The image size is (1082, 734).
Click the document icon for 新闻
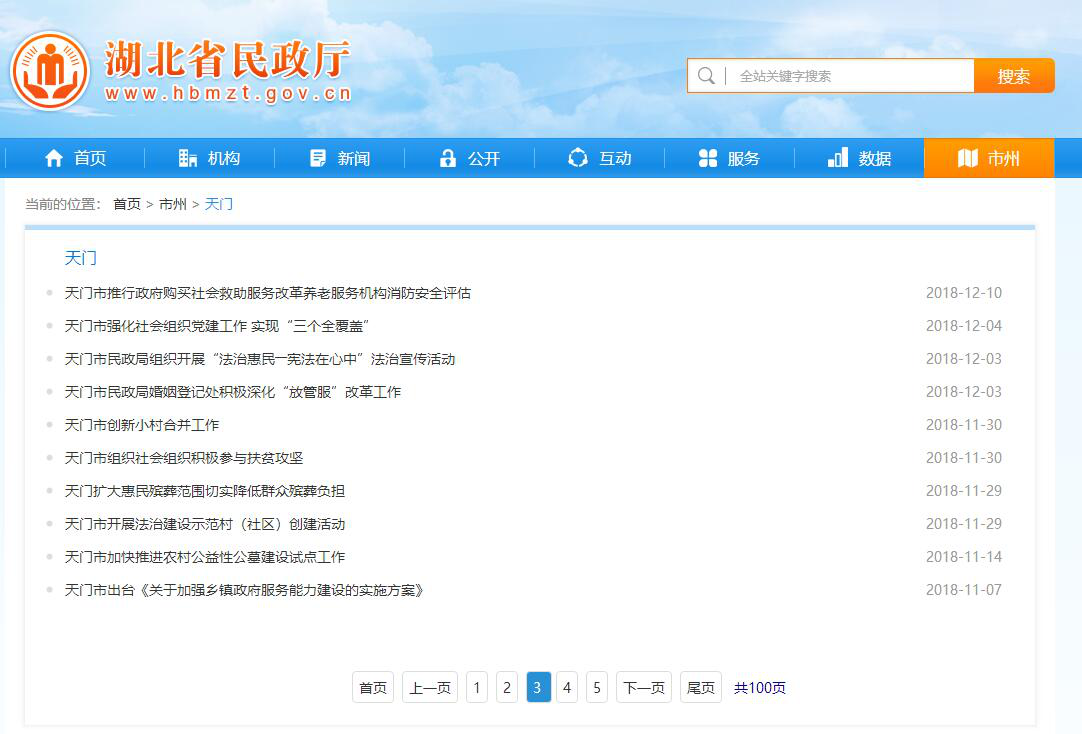click(x=318, y=158)
